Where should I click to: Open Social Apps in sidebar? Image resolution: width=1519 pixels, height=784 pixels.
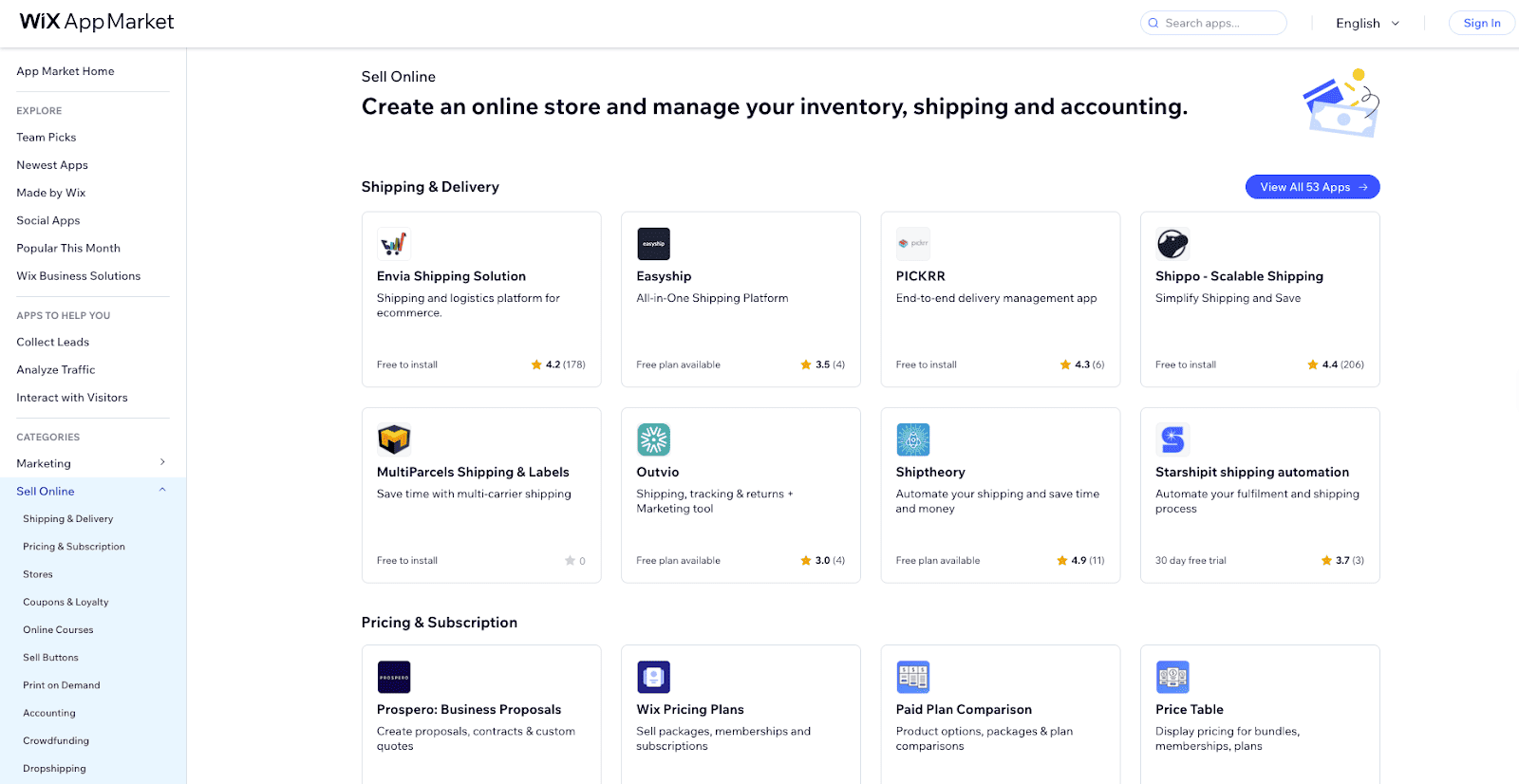tap(48, 220)
